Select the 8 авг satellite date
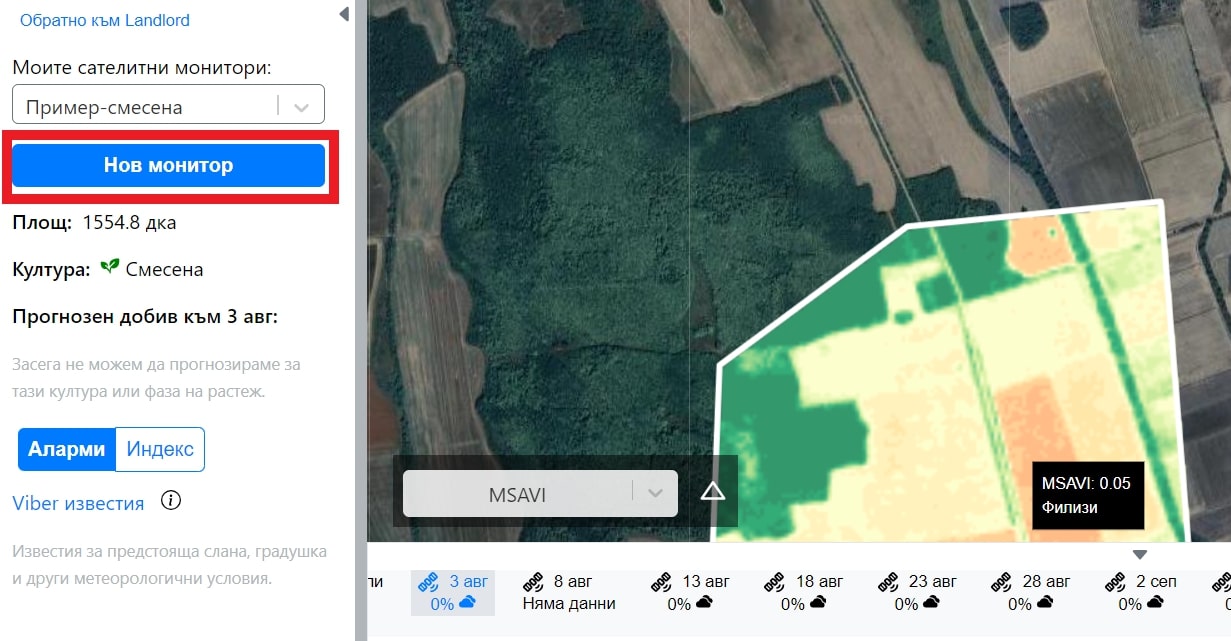The image size is (1231, 641). pyautogui.click(x=569, y=592)
